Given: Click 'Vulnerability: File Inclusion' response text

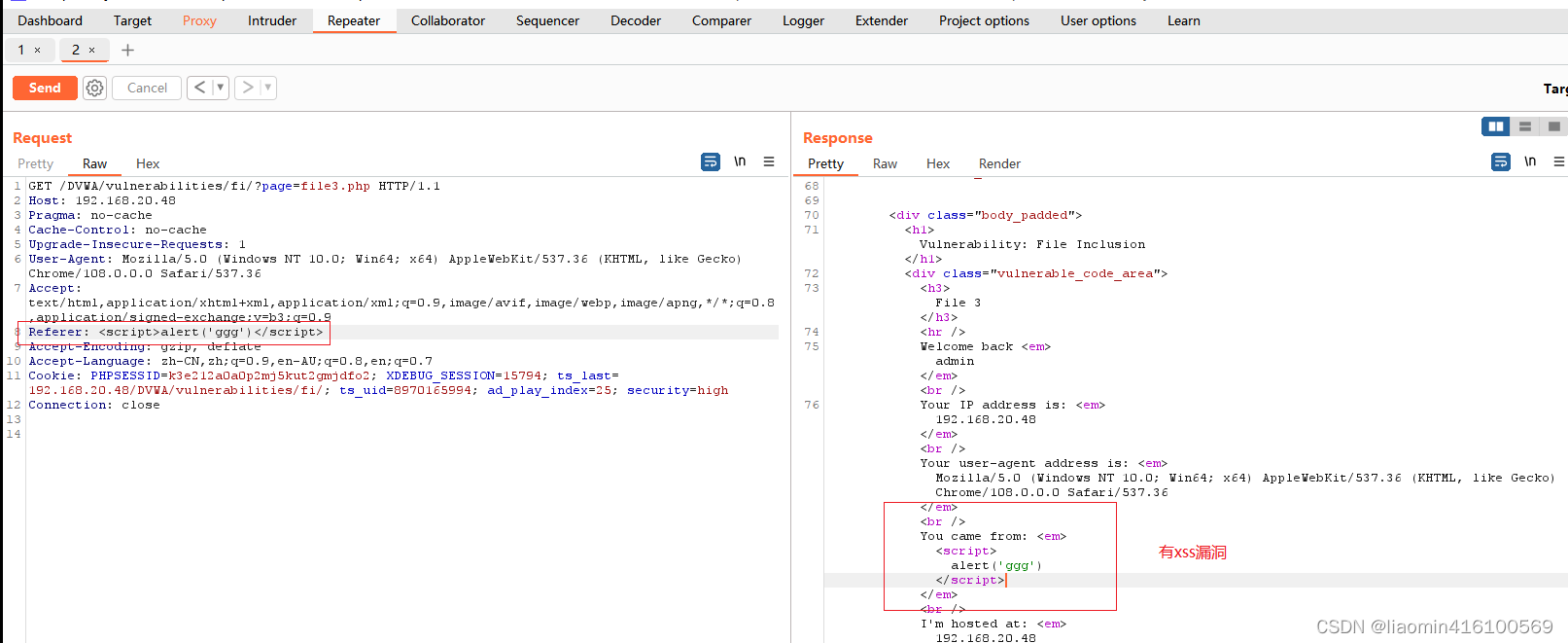Looking at the screenshot, I should 1032,244.
